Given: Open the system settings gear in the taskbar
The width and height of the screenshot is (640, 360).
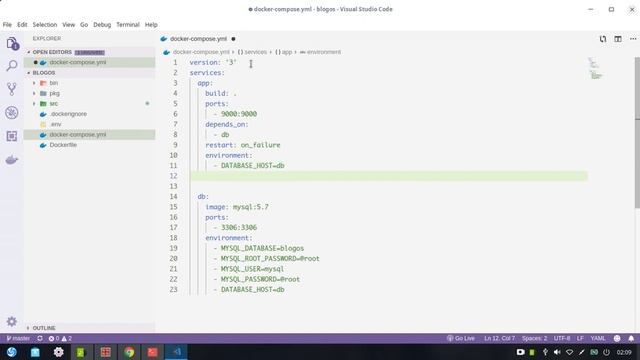Looking at the screenshot, I should (x=59, y=352).
